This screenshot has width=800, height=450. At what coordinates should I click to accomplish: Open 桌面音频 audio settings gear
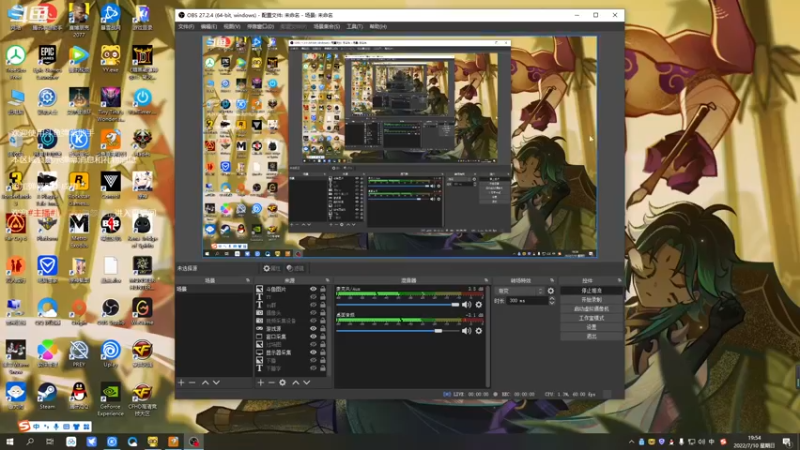coord(479,331)
